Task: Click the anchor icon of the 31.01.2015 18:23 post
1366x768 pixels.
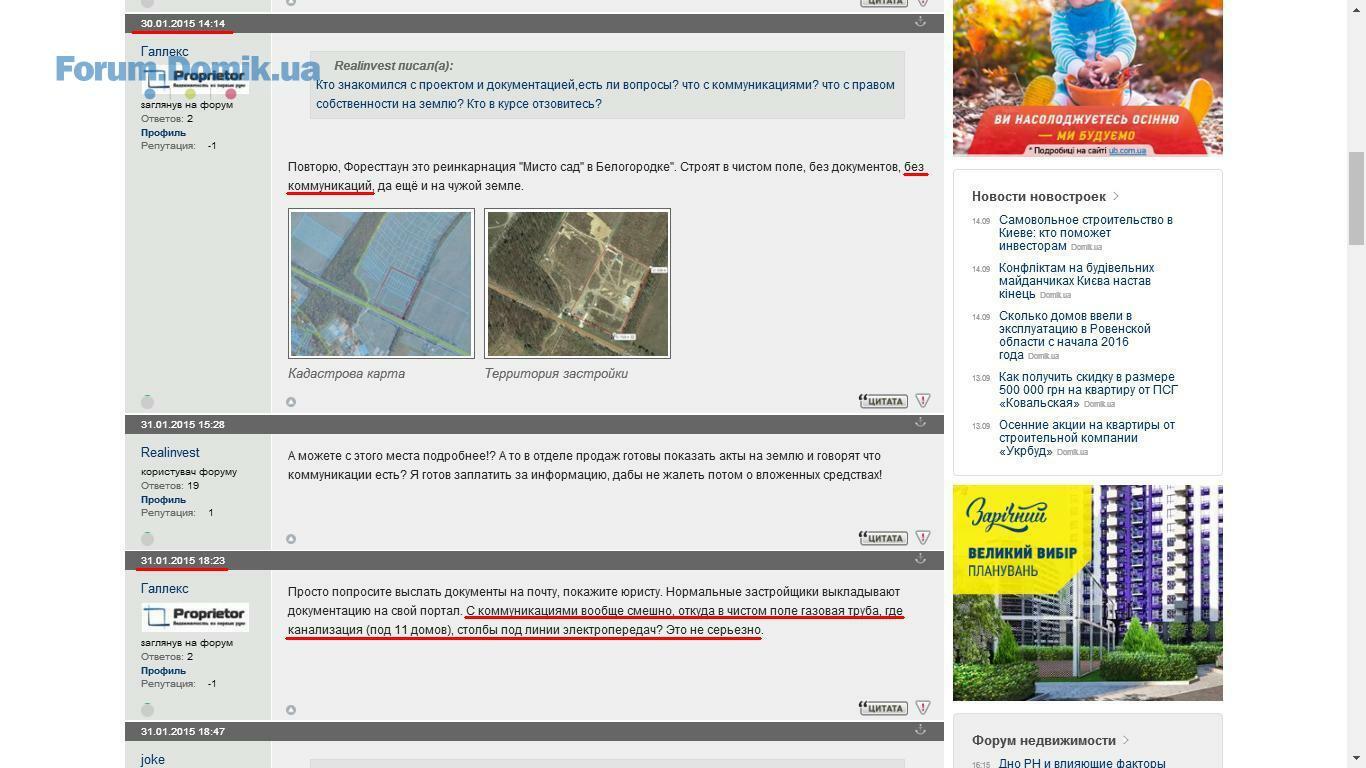Action: coord(920,559)
